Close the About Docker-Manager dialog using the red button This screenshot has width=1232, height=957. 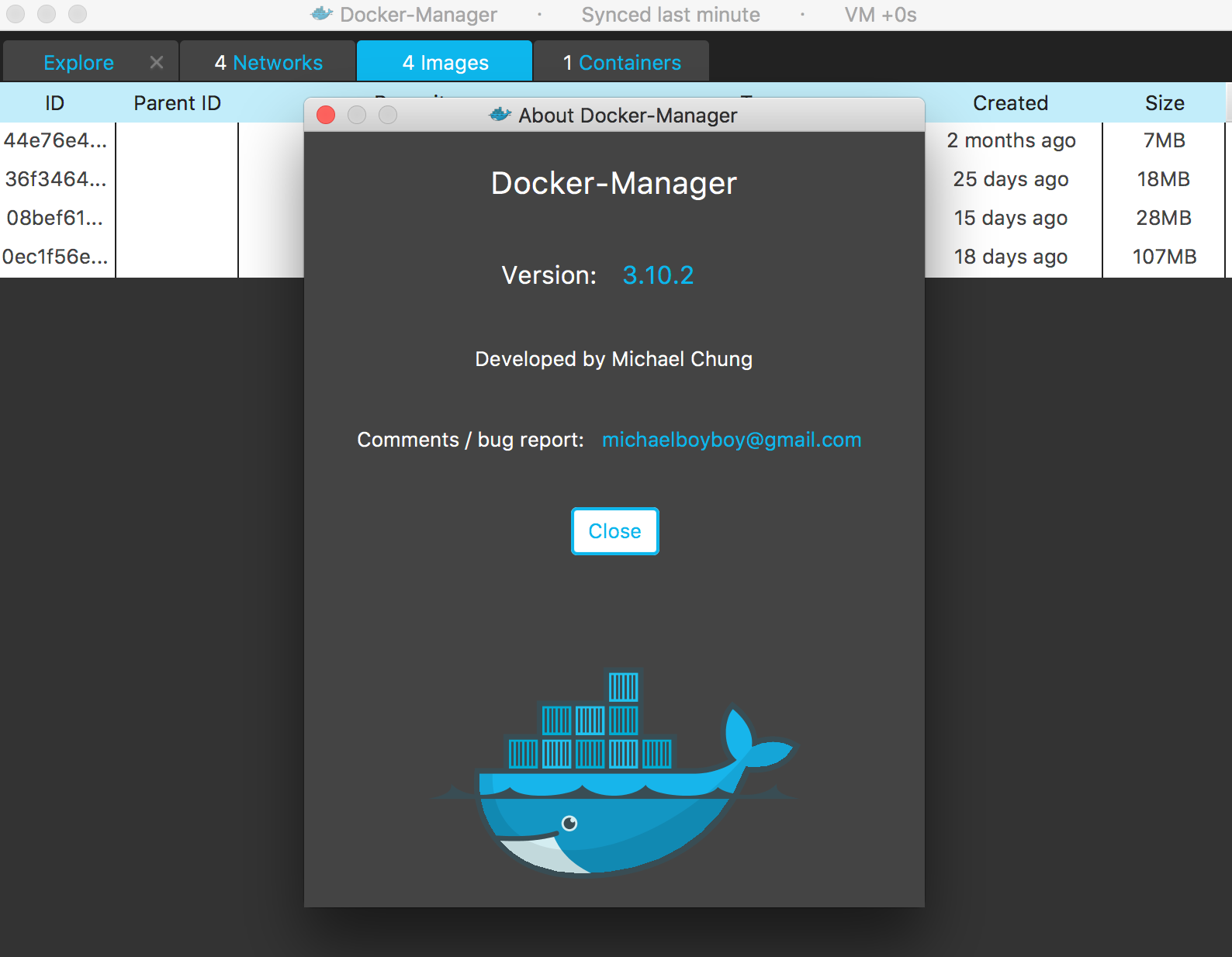(326, 115)
